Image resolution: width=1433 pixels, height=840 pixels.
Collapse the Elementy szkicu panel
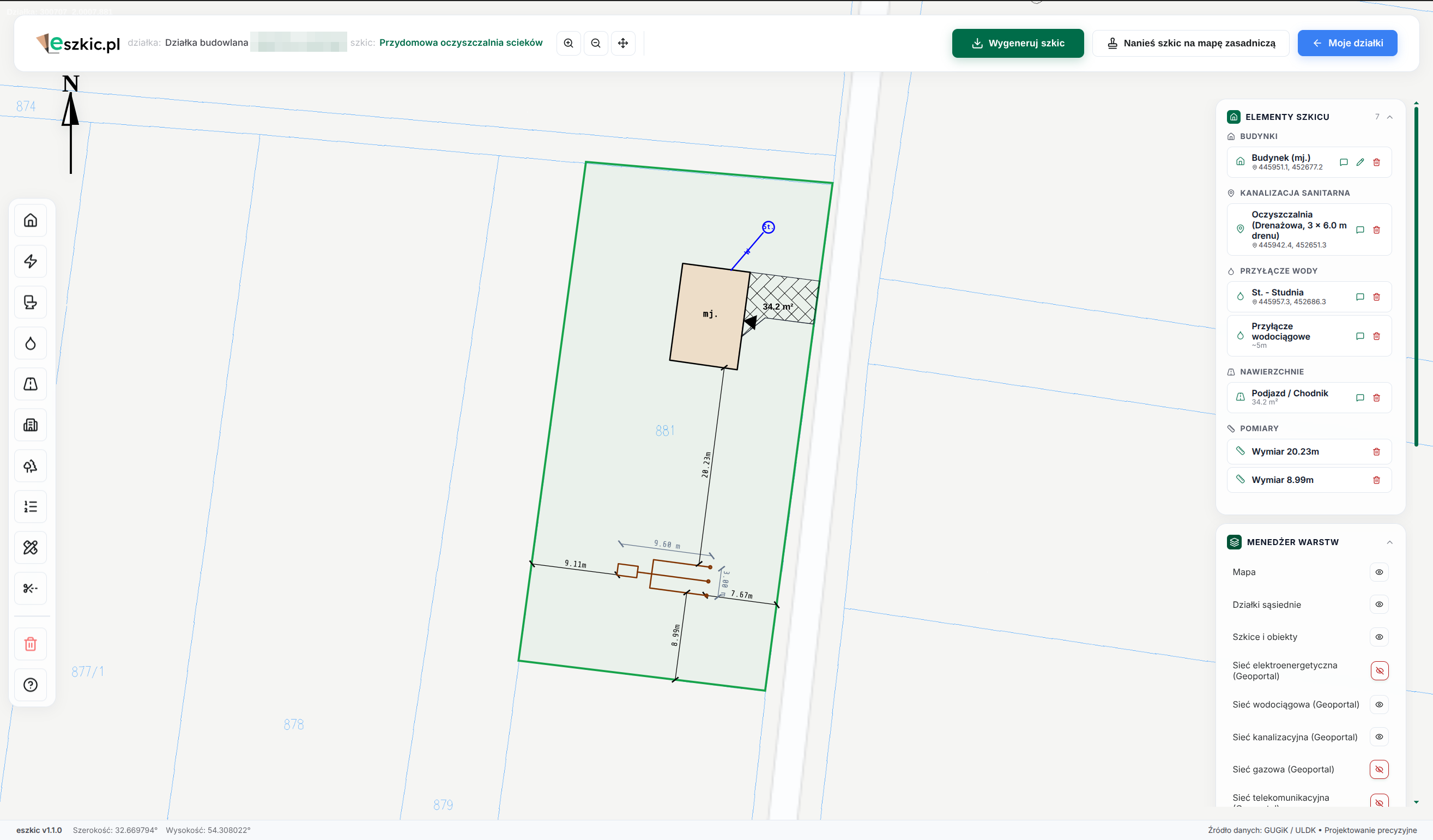pos(1390,117)
